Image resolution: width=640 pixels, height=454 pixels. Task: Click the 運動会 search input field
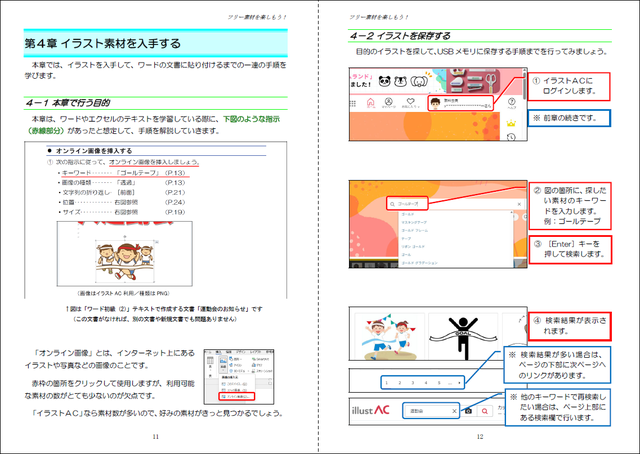[431, 411]
